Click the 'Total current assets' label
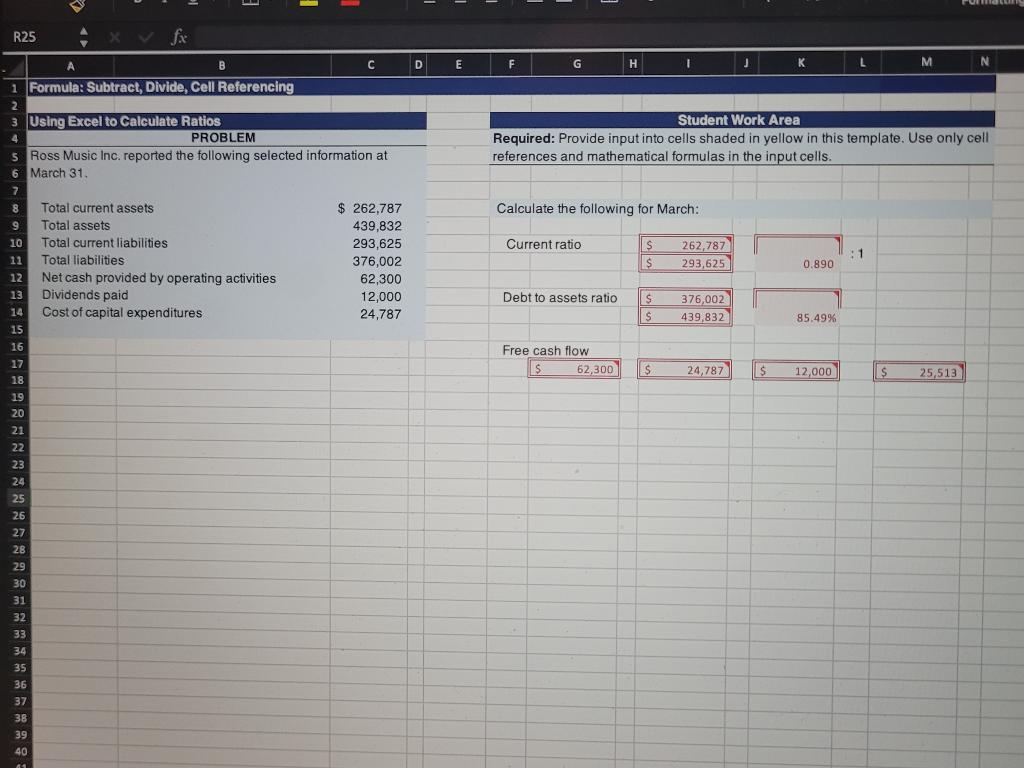This screenshot has width=1024, height=768. coord(97,208)
